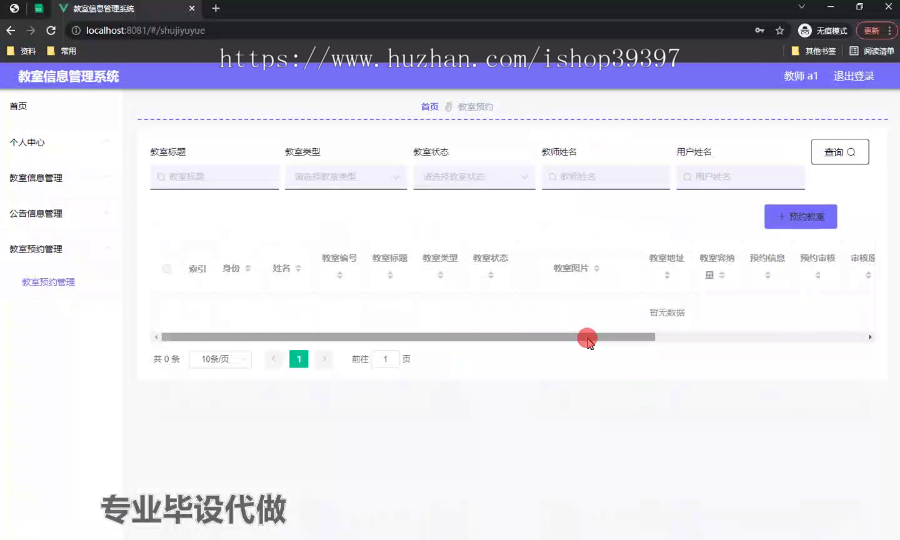Open the incognito 无痕模式 profile icon
Image resolution: width=900 pixels, height=540 pixels.
pyautogui.click(x=805, y=30)
